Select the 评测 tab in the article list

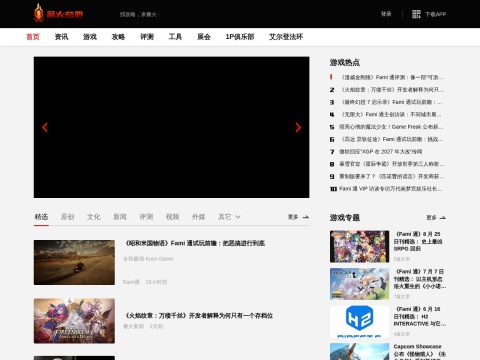146,217
